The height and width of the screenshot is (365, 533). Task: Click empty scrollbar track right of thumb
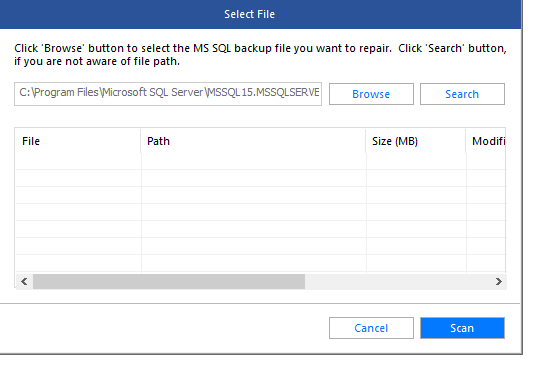point(398,281)
